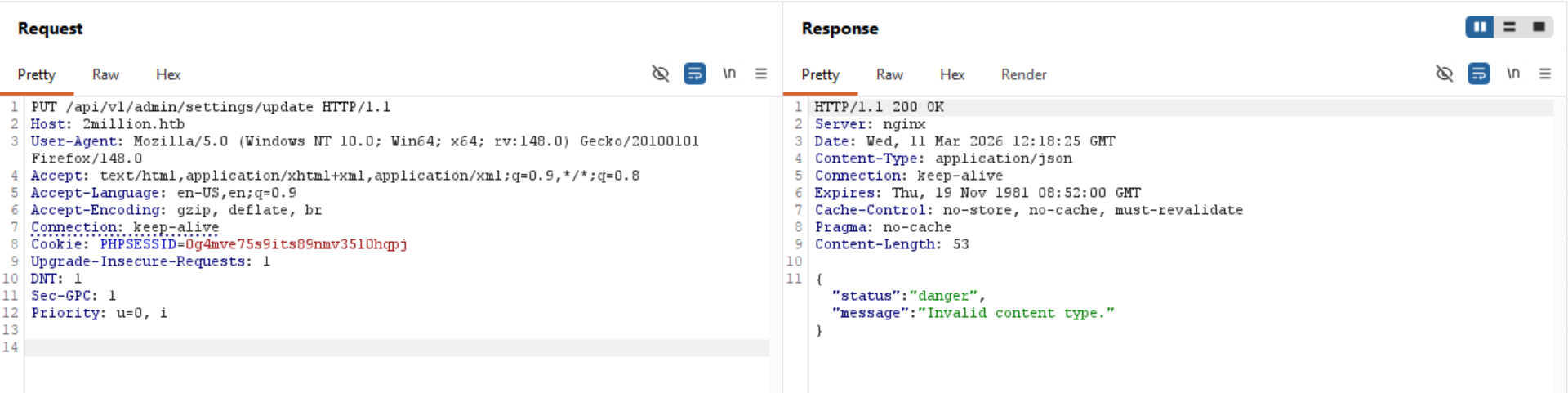Click the "status":"danger" JSON line

click(909, 296)
